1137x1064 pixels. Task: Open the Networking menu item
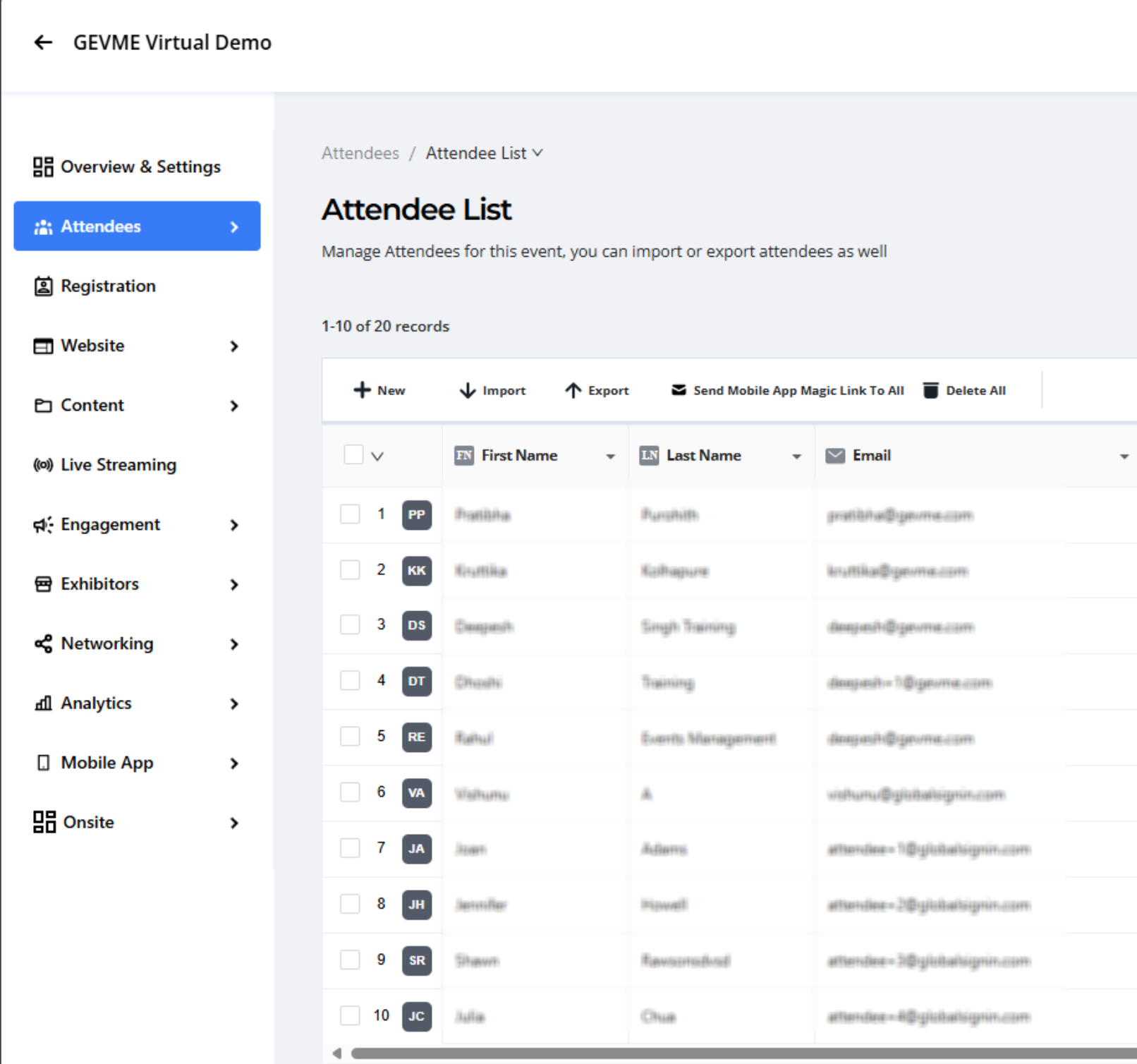coord(137,643)
